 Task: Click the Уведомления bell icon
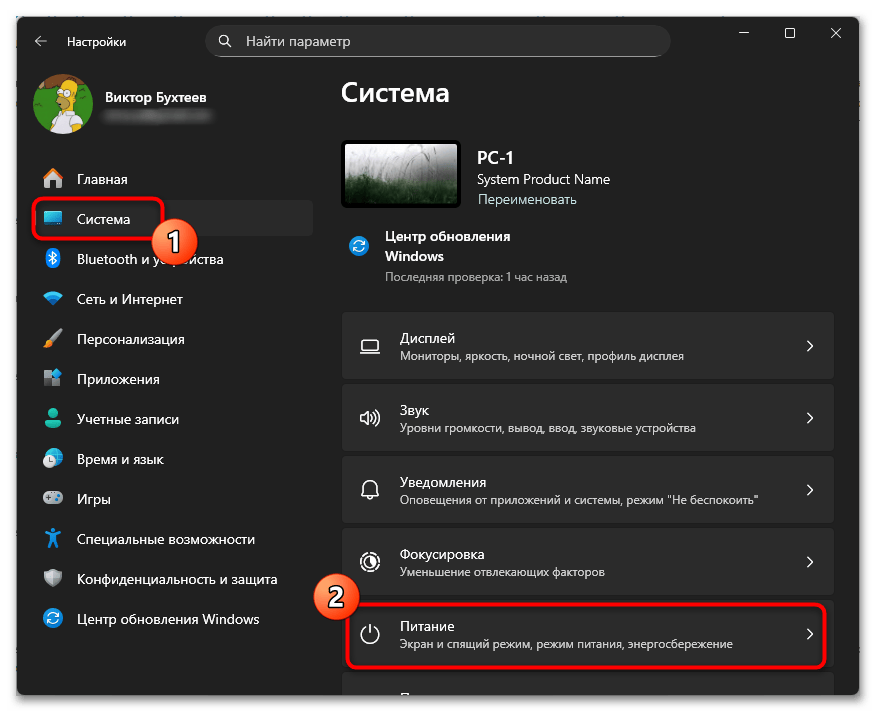370,490
